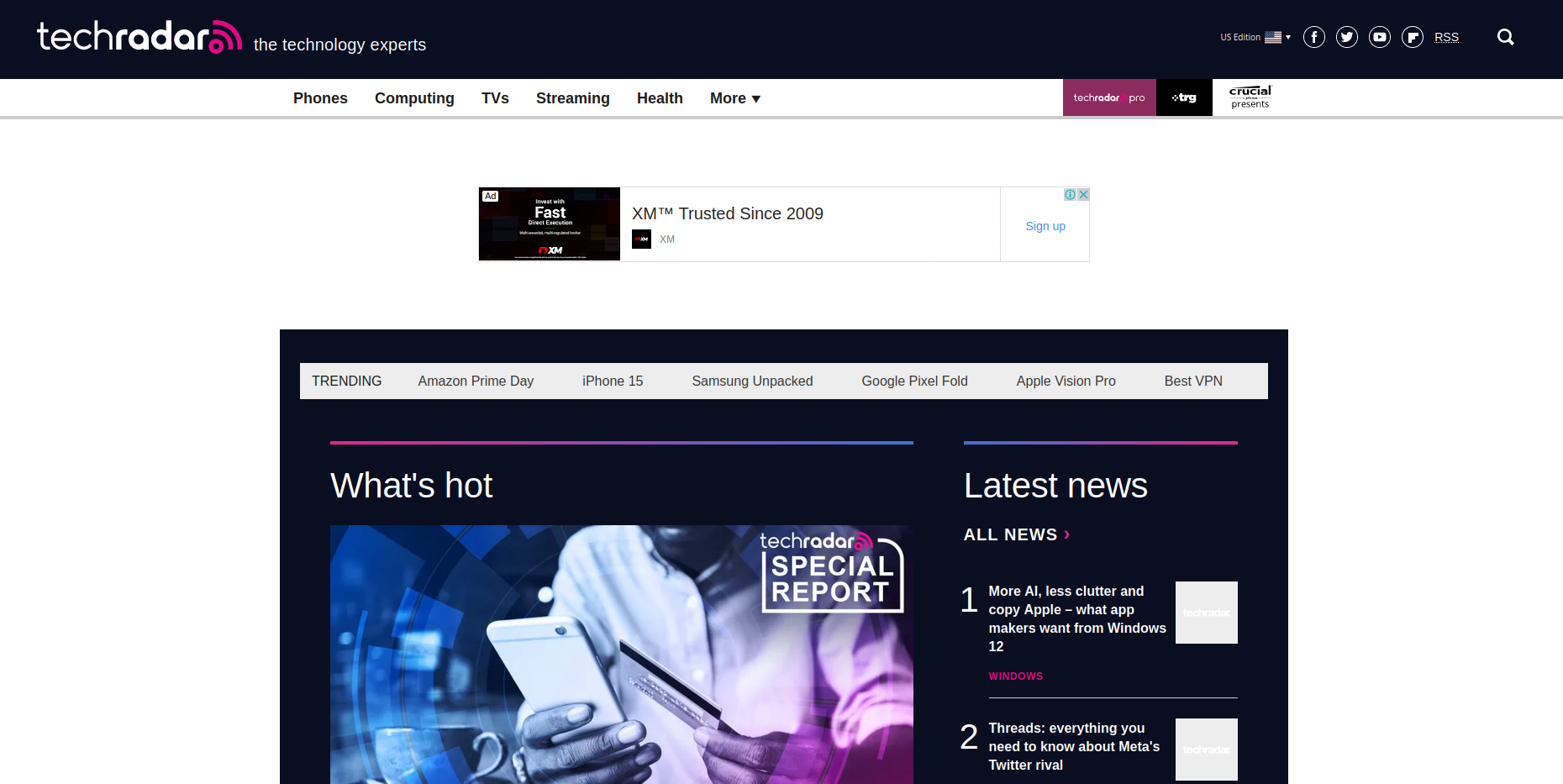Open the TechRadar Twitter icon
The width and height of the screenshot is (1563, 784).
pos(1347,37)
